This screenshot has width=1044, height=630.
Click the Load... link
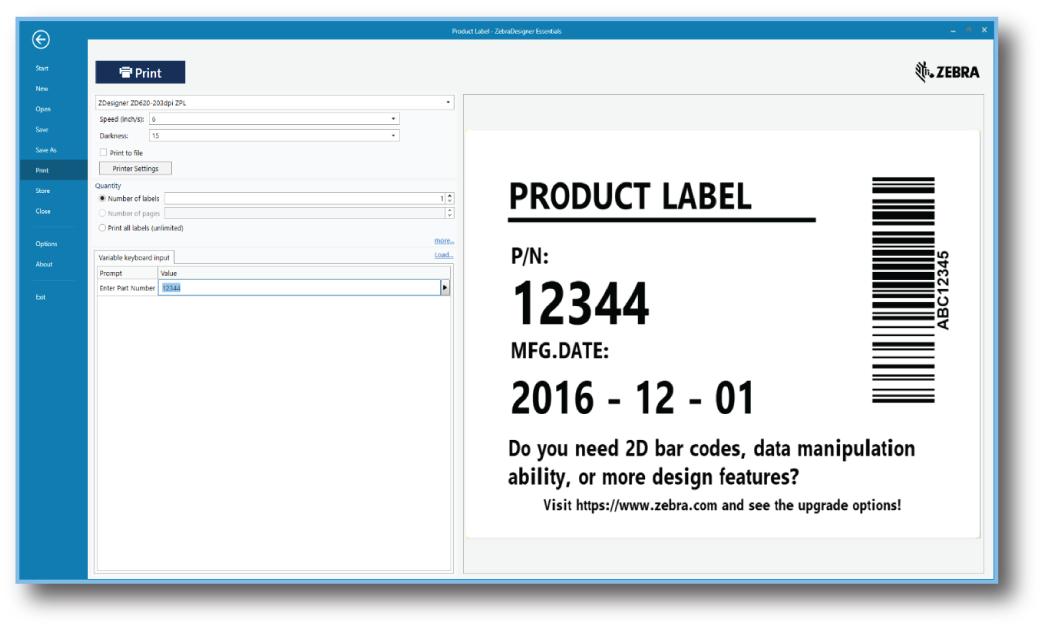pyautogui.click(x=444, y=256)
